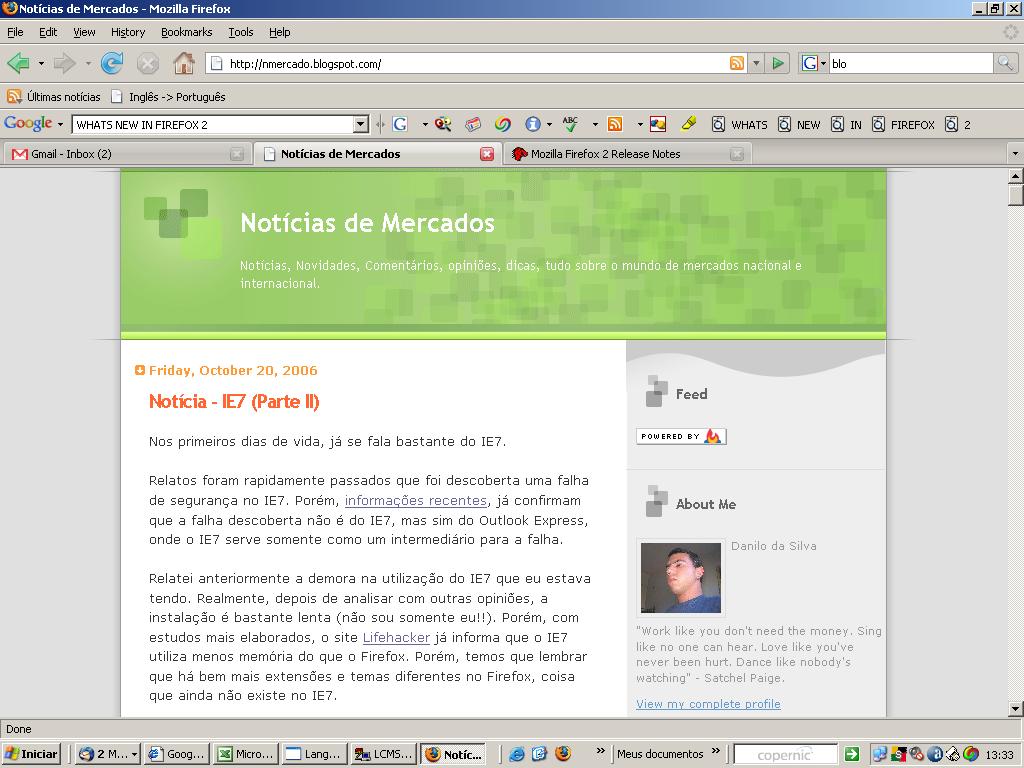Click 'View my complete profile' link

pos(709,704)
